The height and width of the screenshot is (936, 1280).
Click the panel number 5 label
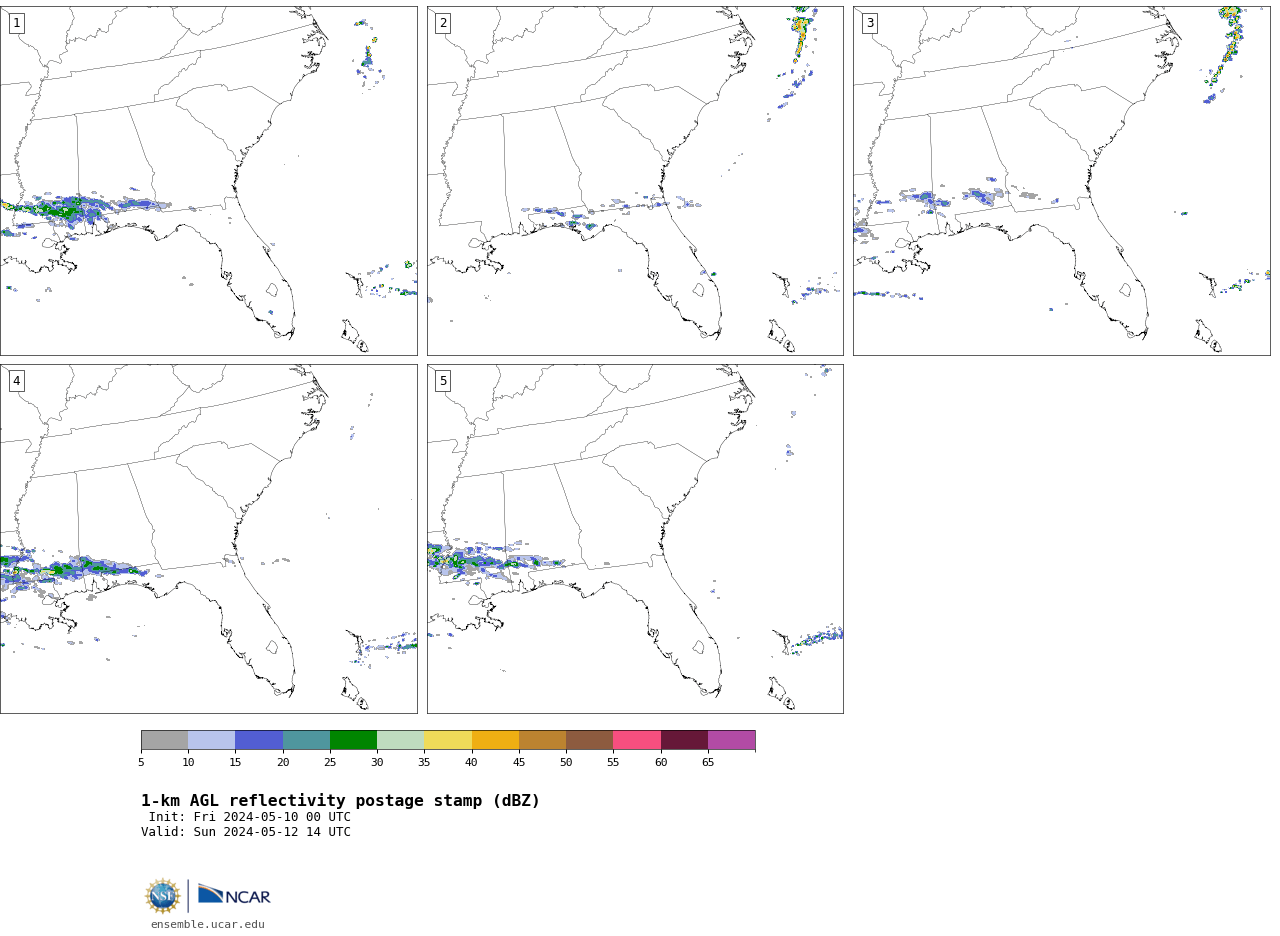pos(443,381)
